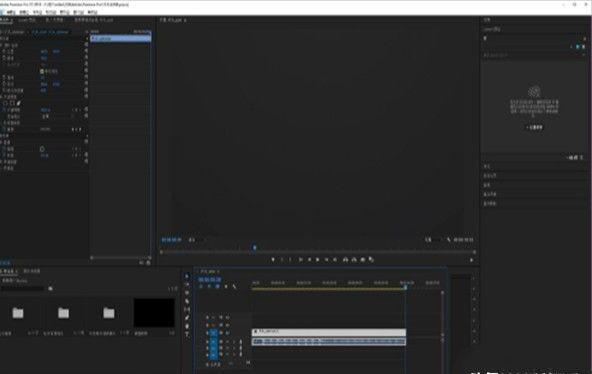592x374 pixels.
Task: Select the Type tool
Action: 187,334
